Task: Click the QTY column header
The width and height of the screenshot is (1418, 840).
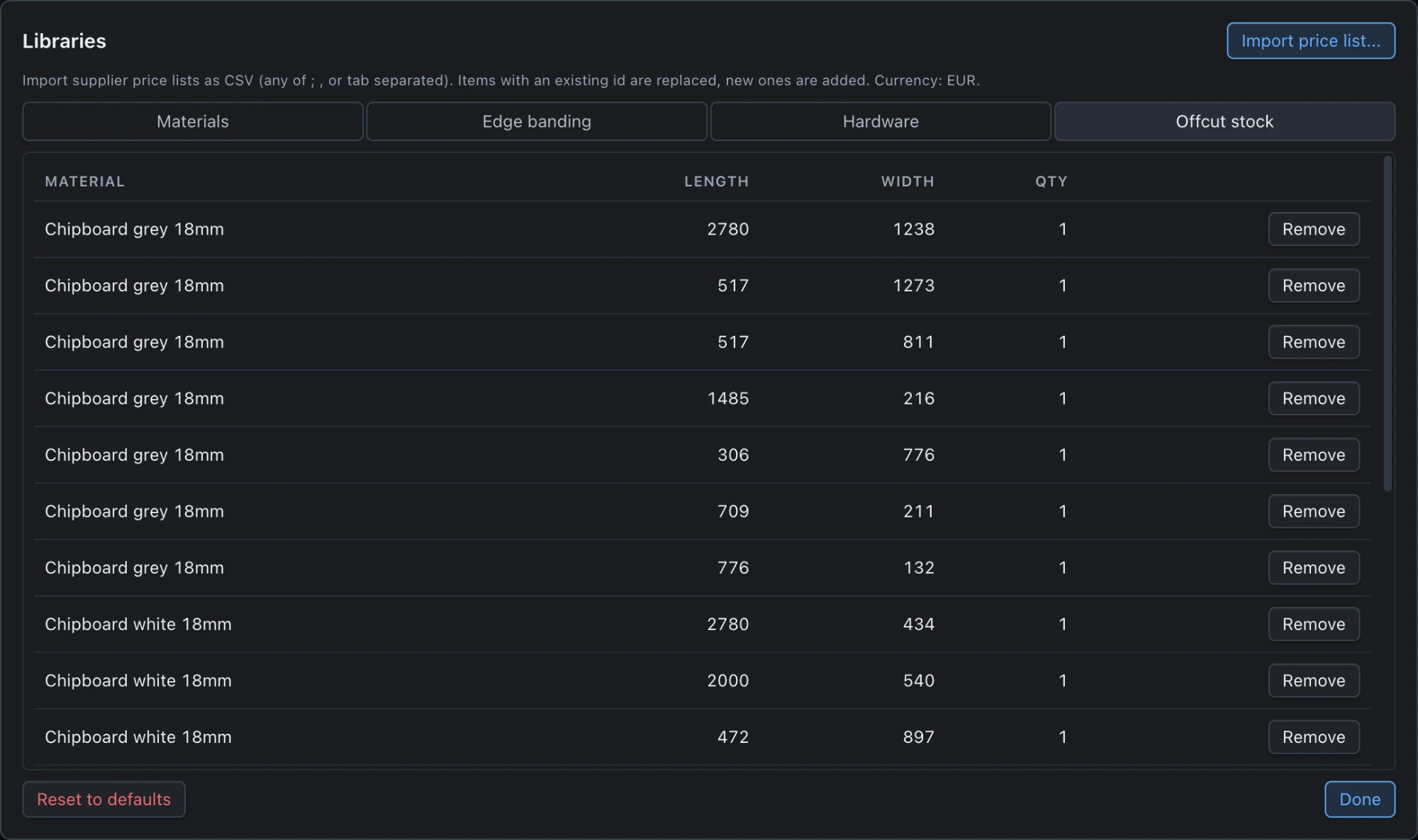Action: [1051, 181]
